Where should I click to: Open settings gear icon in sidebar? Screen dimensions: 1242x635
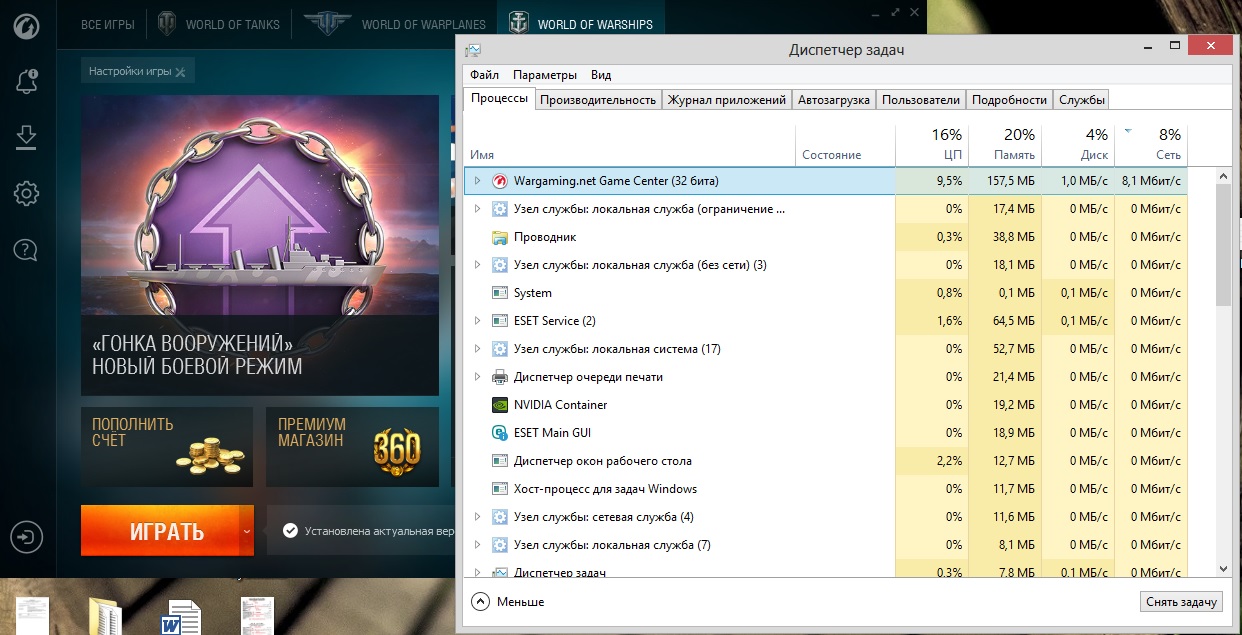pos(27,193)
